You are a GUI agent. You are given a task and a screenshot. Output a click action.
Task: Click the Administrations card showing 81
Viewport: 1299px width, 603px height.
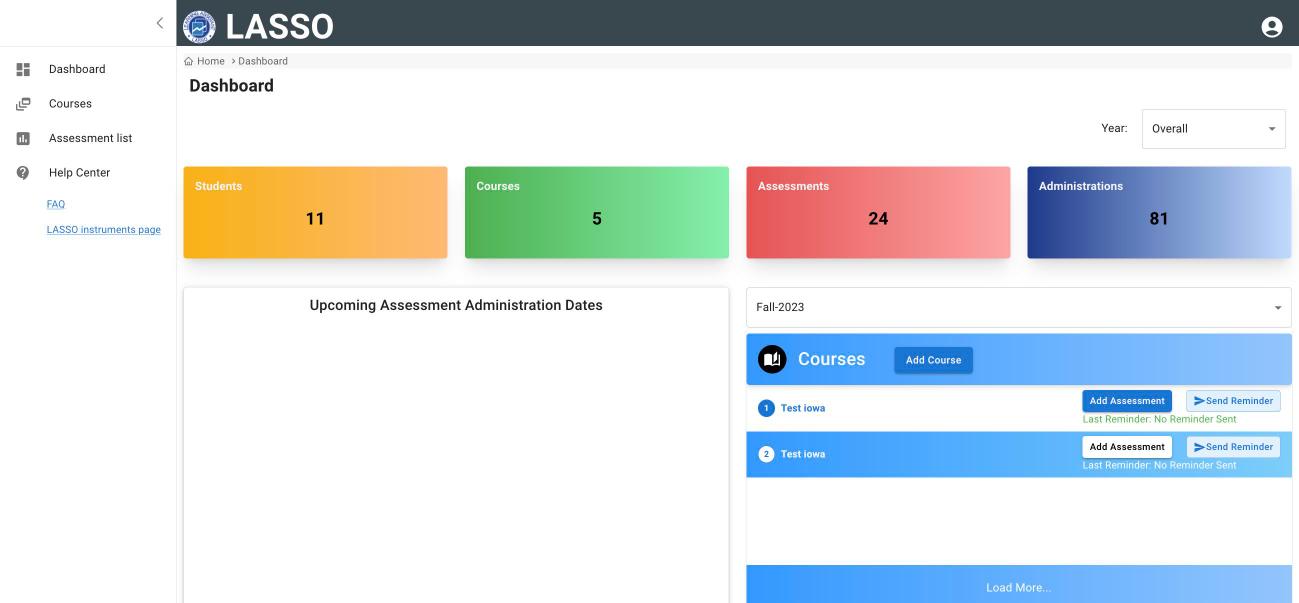tap(1159, 212)
